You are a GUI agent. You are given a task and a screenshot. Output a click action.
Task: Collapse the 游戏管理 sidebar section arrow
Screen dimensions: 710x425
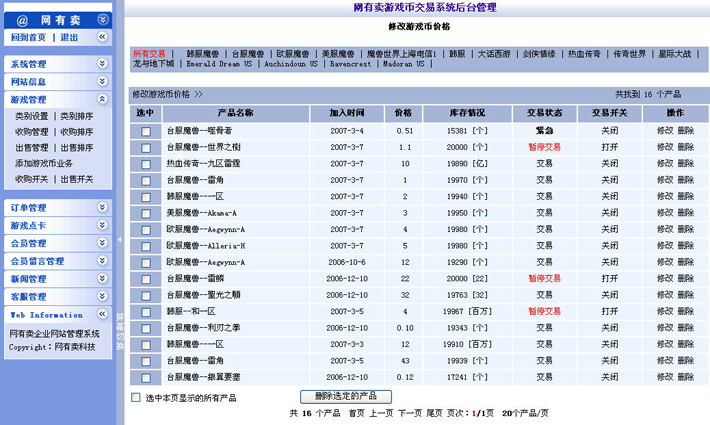click(102, 99)
